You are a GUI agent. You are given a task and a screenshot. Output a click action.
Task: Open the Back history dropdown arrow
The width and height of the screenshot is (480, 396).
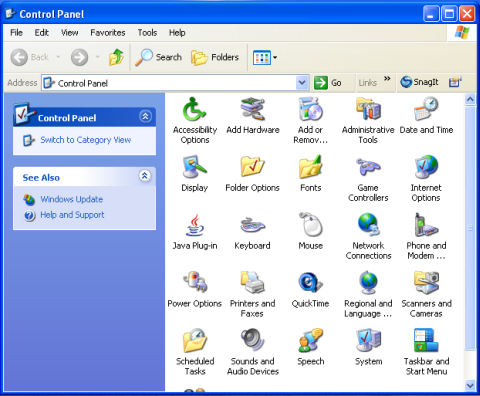tap(58, 57)
